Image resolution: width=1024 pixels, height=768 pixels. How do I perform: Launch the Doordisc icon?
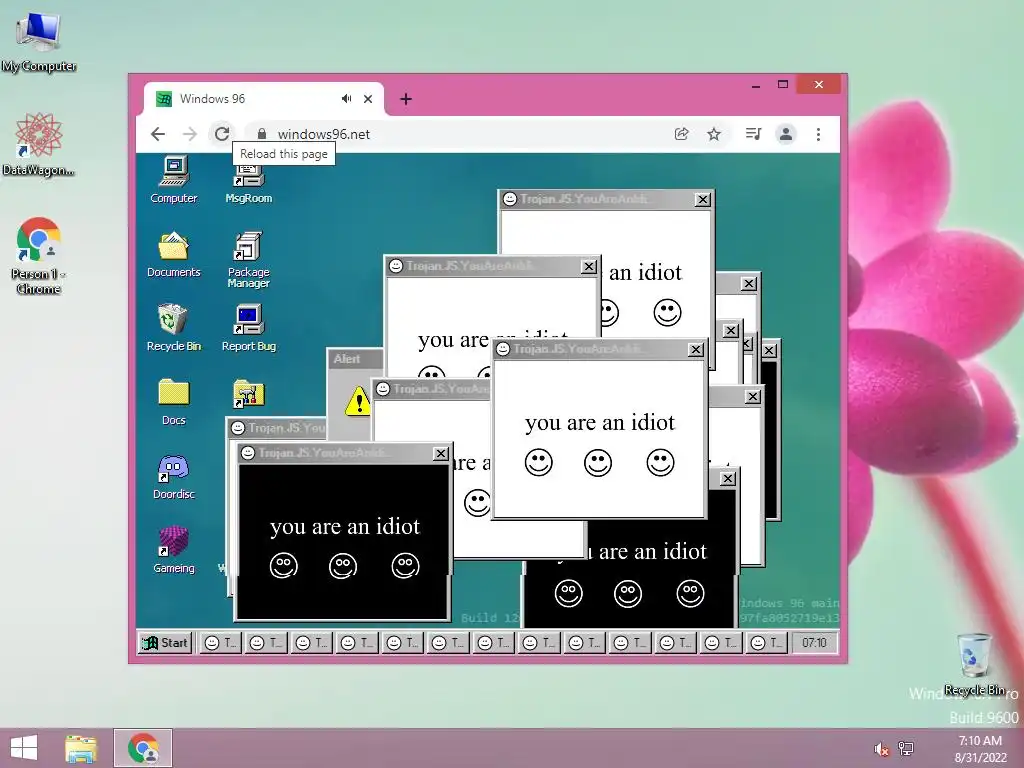pos(173,477)
